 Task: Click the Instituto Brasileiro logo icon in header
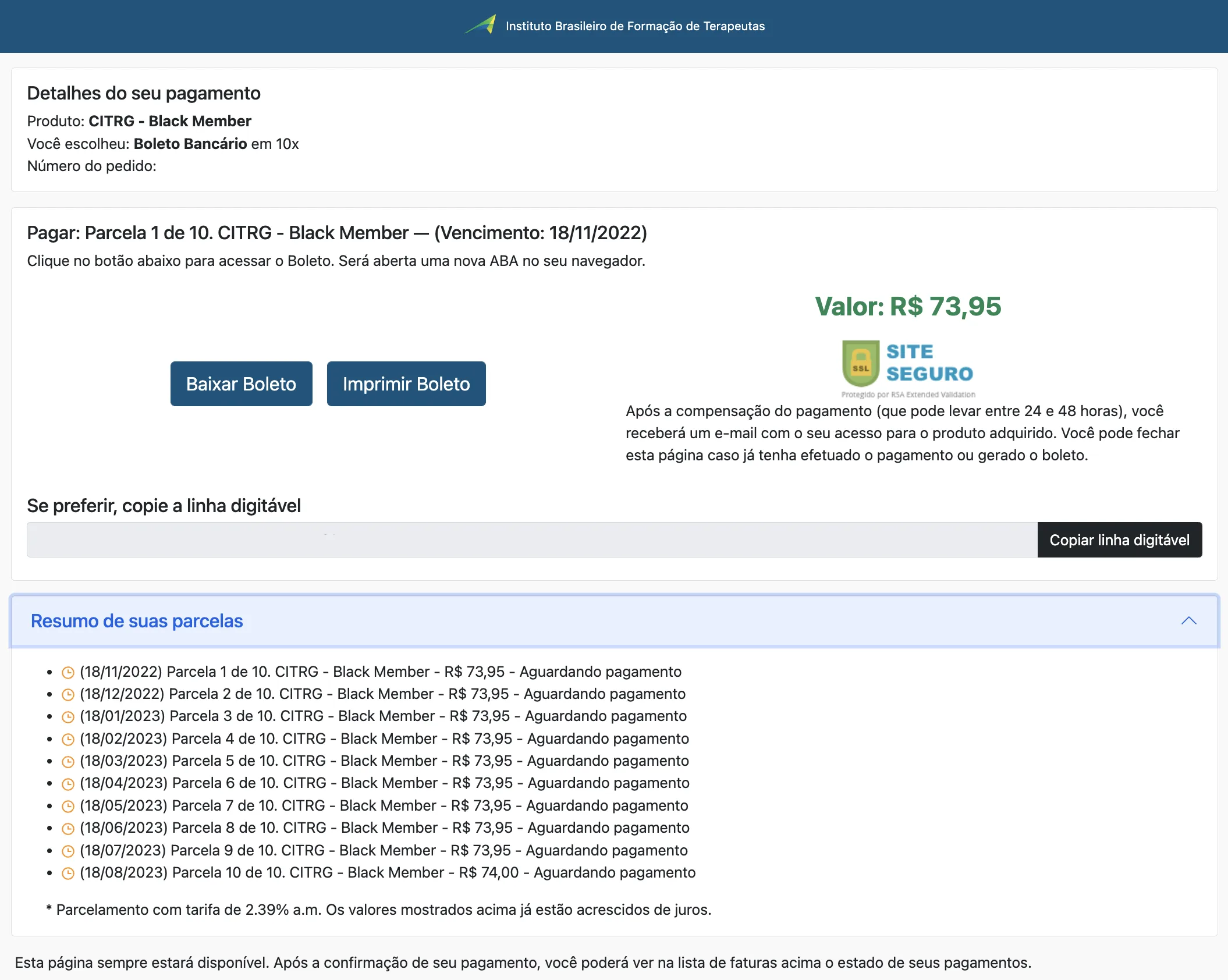480,25
